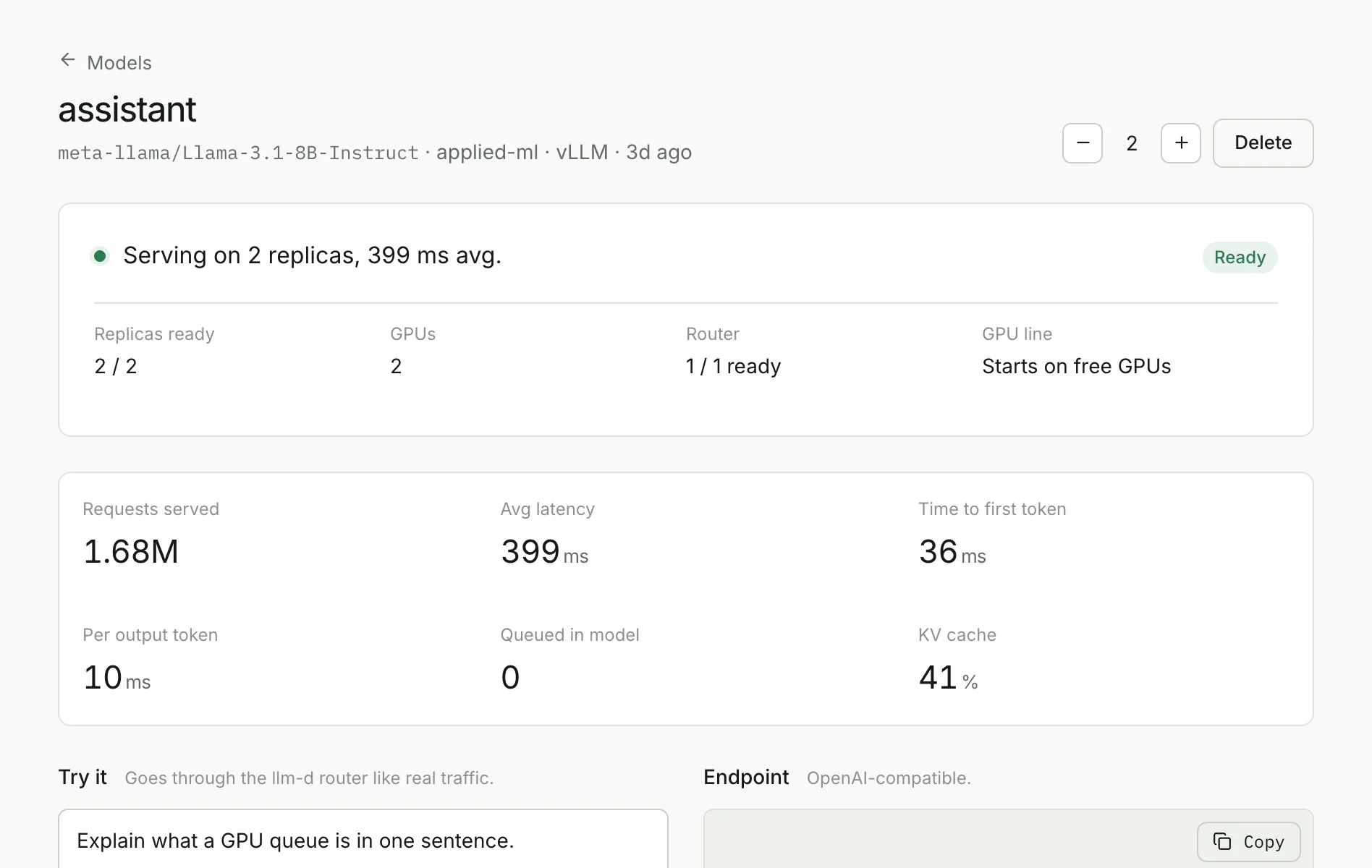The height and width of the screenshot is (868, 1372).
Task: Click the 'Try it' section heading
Action: click(82, 777)
